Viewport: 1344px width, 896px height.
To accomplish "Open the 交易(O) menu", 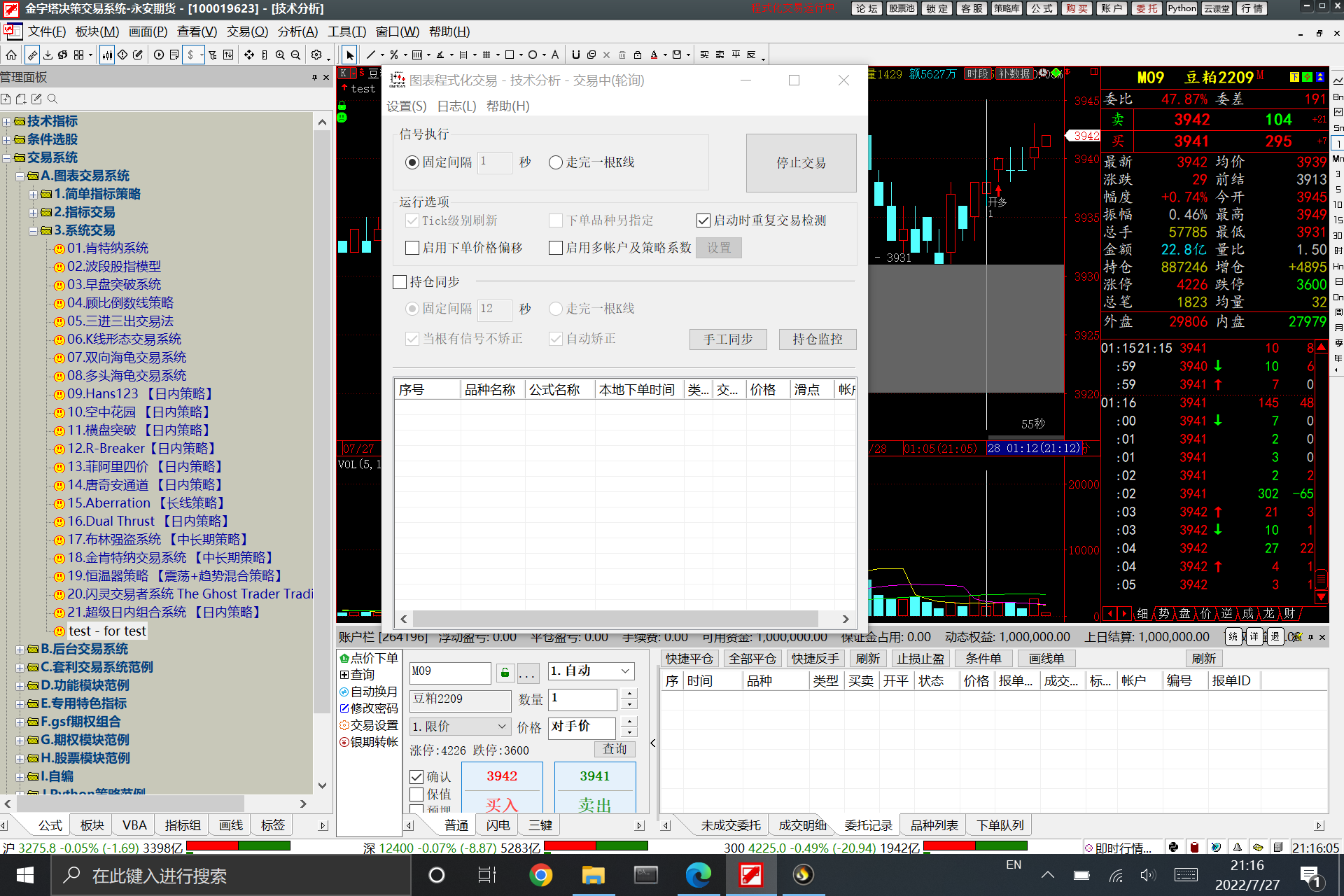I will pyautogui.click(x=247, y=31).
